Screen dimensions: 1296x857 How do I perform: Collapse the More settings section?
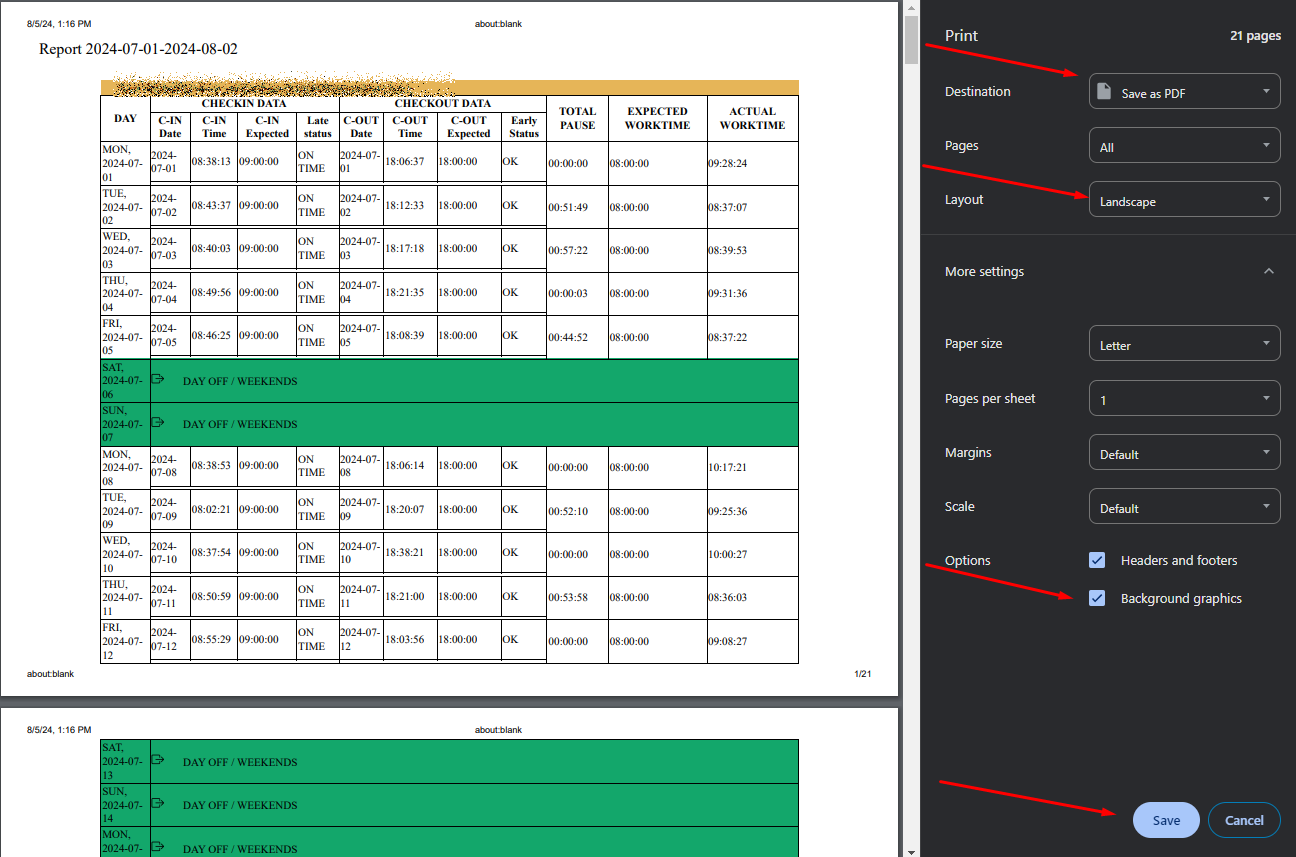point(1268,272)
